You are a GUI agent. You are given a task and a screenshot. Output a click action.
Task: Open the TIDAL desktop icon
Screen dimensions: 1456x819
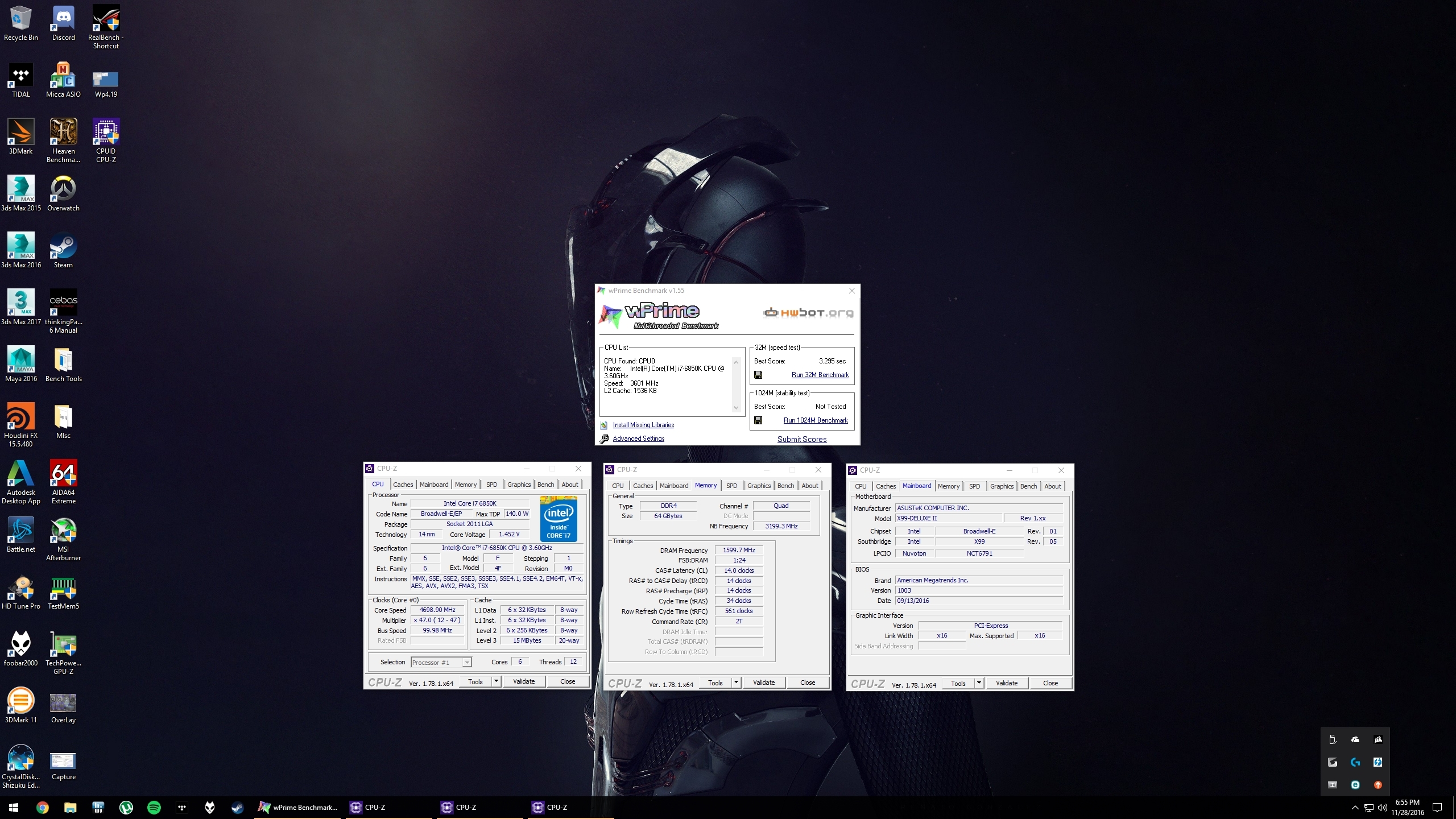pyautogui.click(x=21, y=80)
